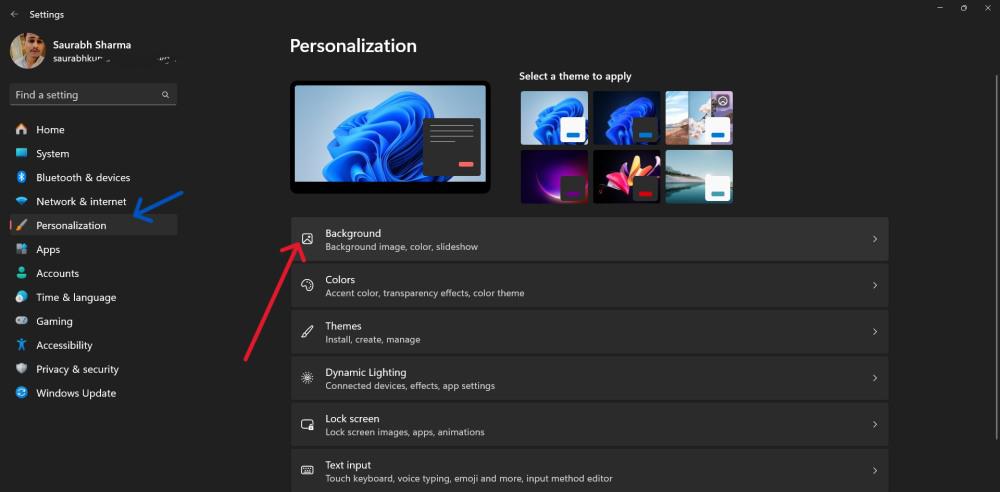Click the Personalization page heading
Screen dimensions: 1000x492
pyautogui.click(x=353, y=45)
